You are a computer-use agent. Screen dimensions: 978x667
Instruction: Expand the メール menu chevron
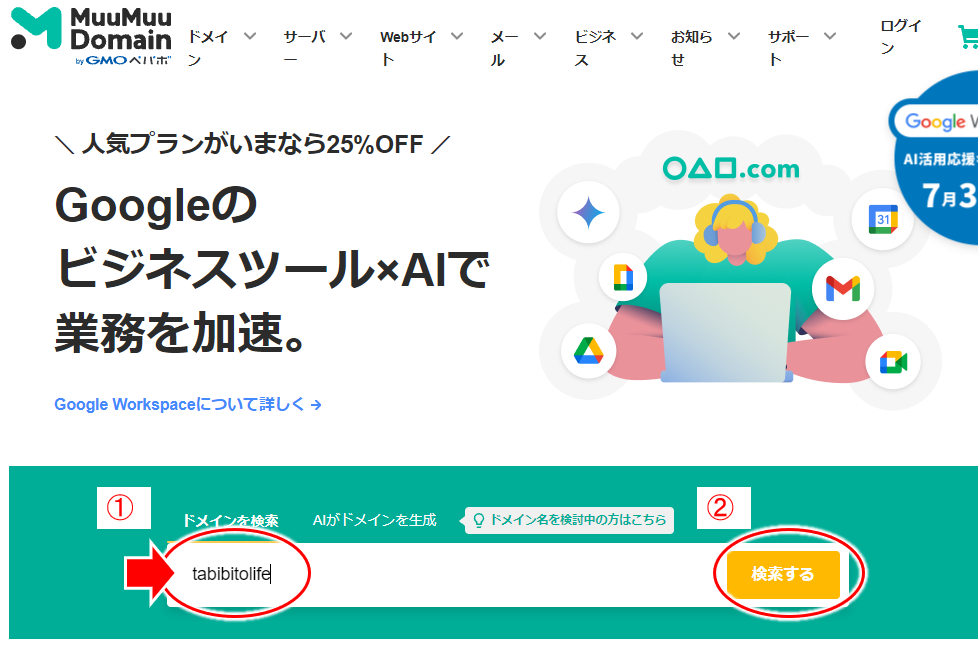[x=540, y=36]
